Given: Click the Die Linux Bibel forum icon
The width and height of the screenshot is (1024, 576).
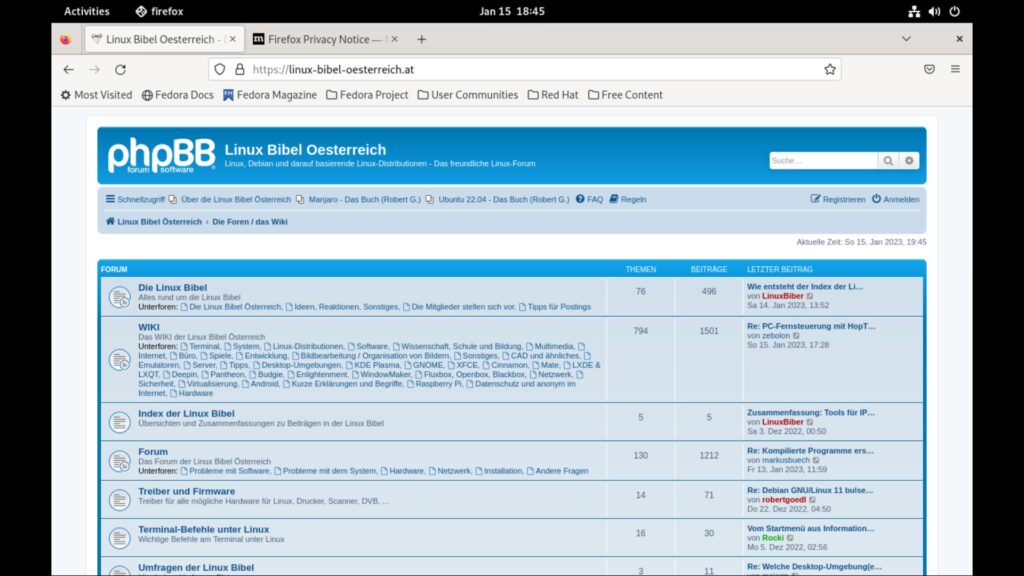Looking at the screenshot, I should coord(120,297).
